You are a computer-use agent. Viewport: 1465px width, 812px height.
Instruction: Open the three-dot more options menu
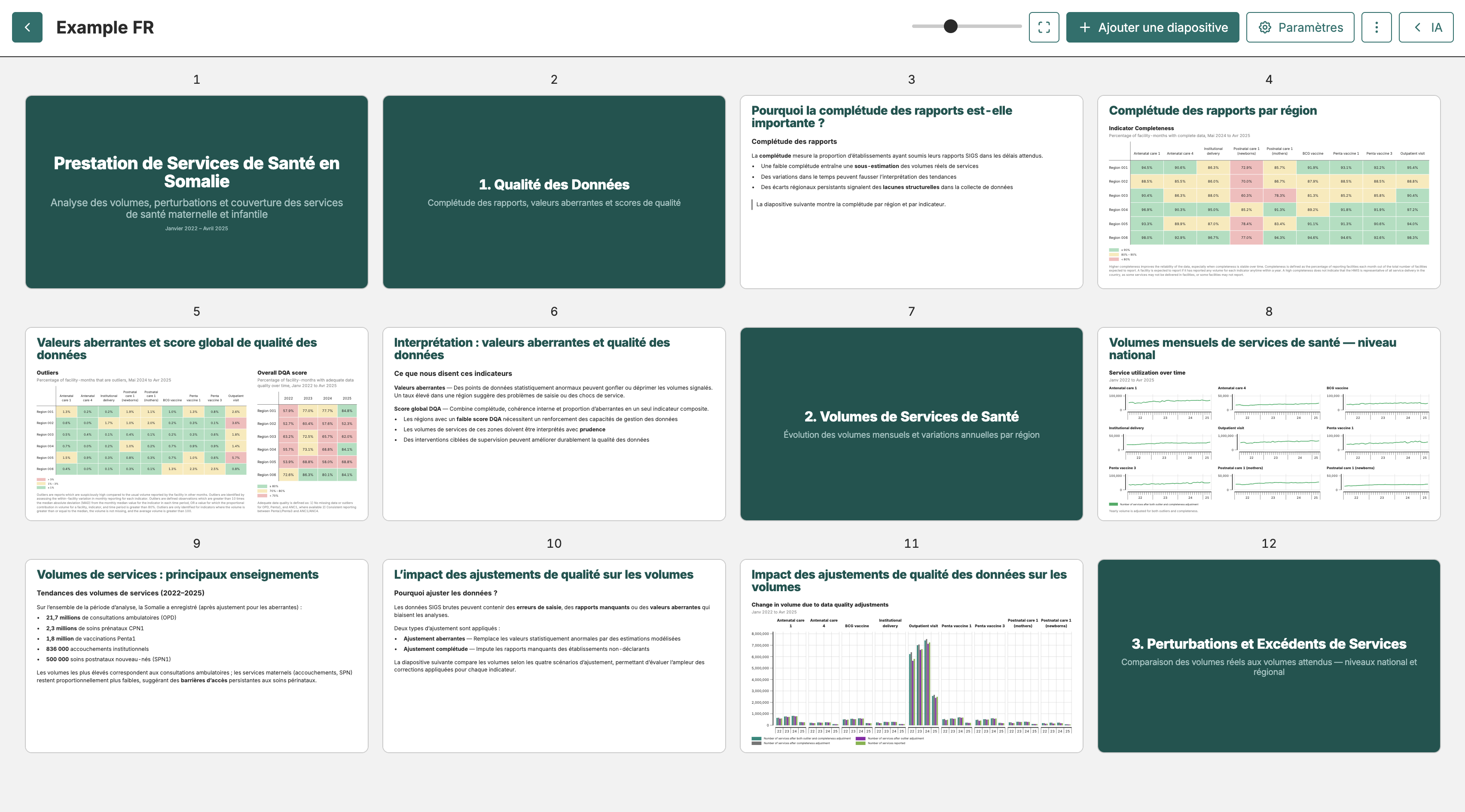(1376, 27)
